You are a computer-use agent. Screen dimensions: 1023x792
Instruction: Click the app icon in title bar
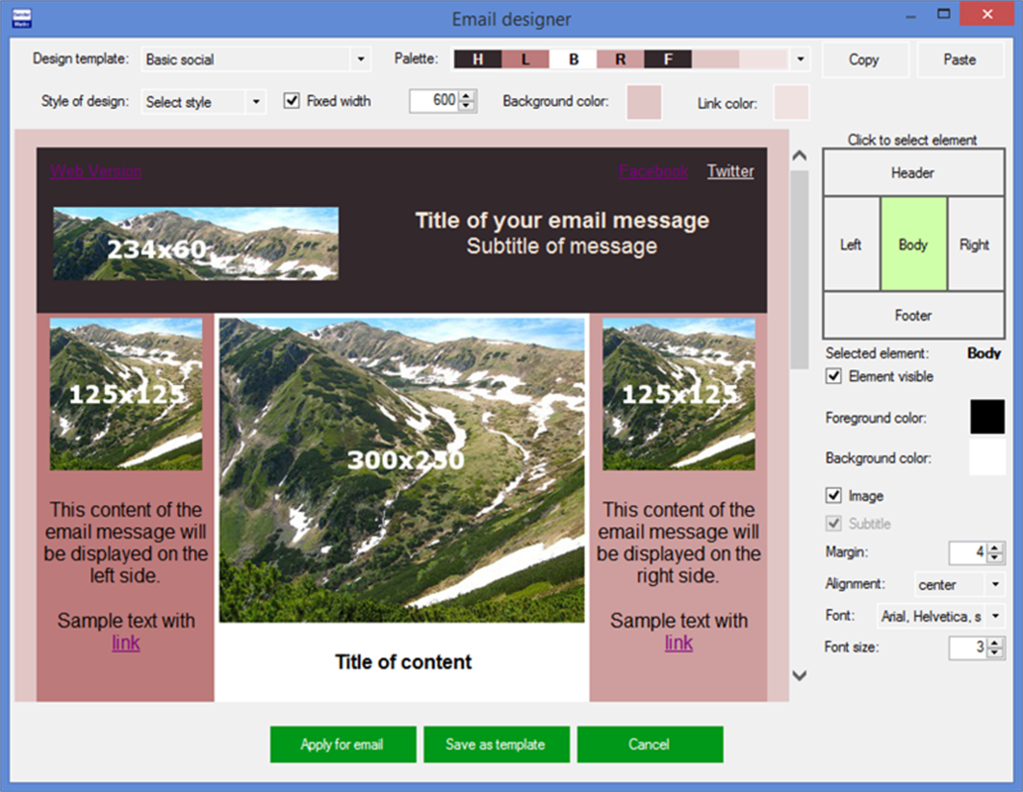(20, 18)
